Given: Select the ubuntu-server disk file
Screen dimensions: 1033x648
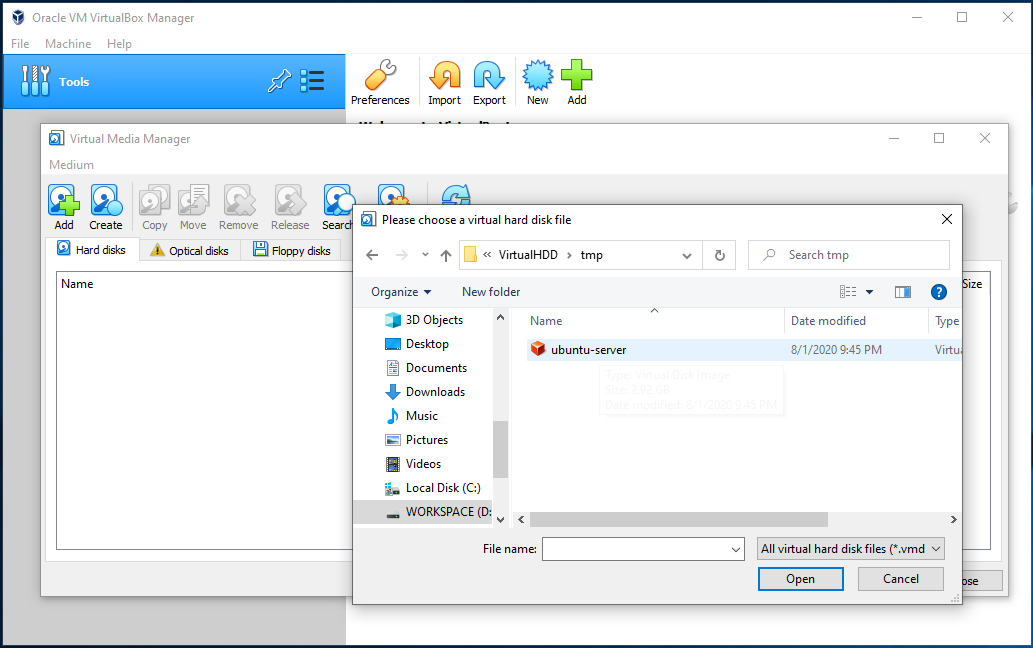Looking at the screenshot, I should coord(744,350).
